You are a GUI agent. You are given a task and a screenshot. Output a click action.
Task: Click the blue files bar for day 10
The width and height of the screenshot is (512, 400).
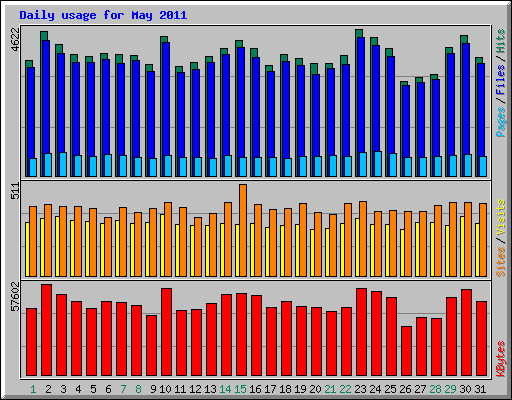[x=166, y=99]
